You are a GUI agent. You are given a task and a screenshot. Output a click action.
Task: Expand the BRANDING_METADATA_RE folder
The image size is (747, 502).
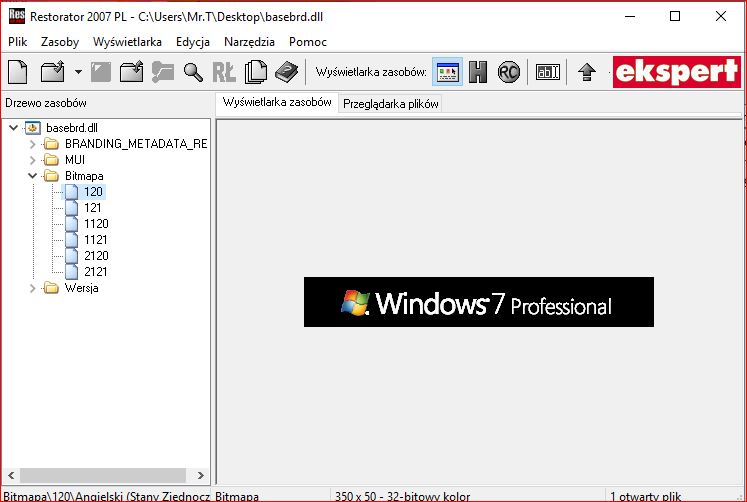[32, 144]
